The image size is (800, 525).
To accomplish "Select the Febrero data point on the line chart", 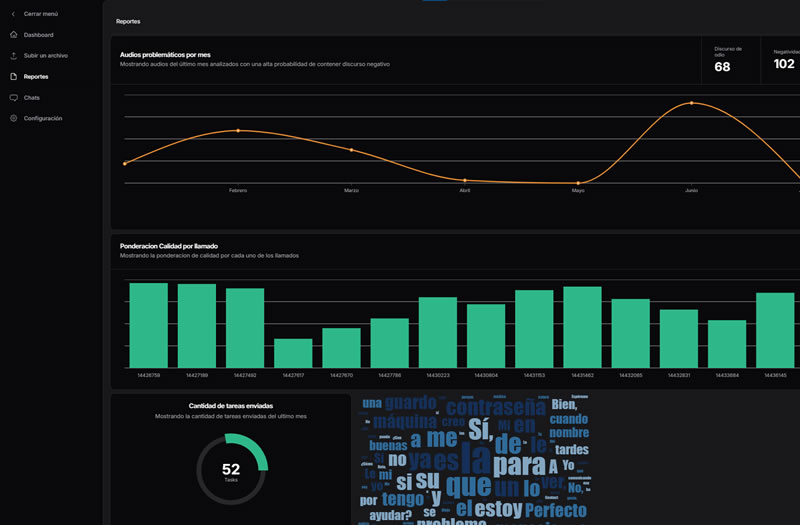I will [238, 131].
